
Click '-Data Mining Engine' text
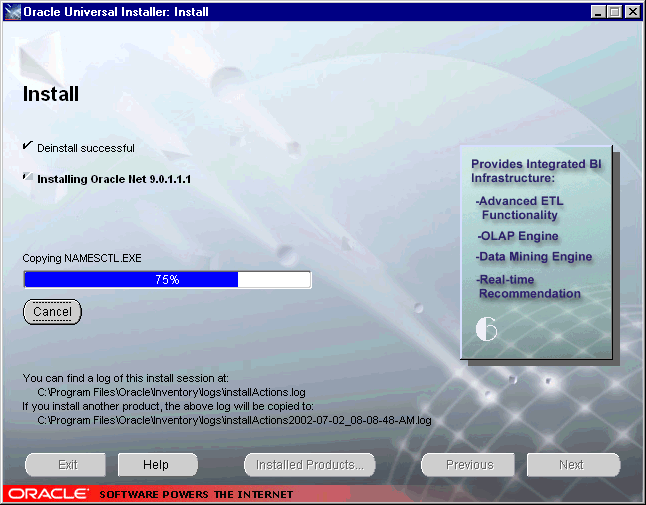tap(534, 257)
